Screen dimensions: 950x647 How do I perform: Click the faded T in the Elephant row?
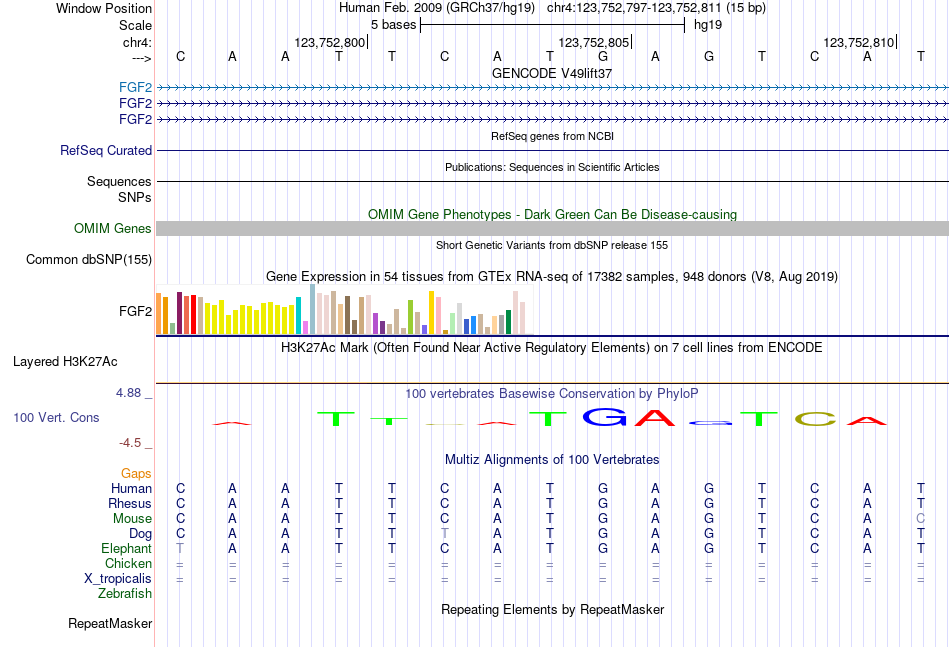coord(180,549)
